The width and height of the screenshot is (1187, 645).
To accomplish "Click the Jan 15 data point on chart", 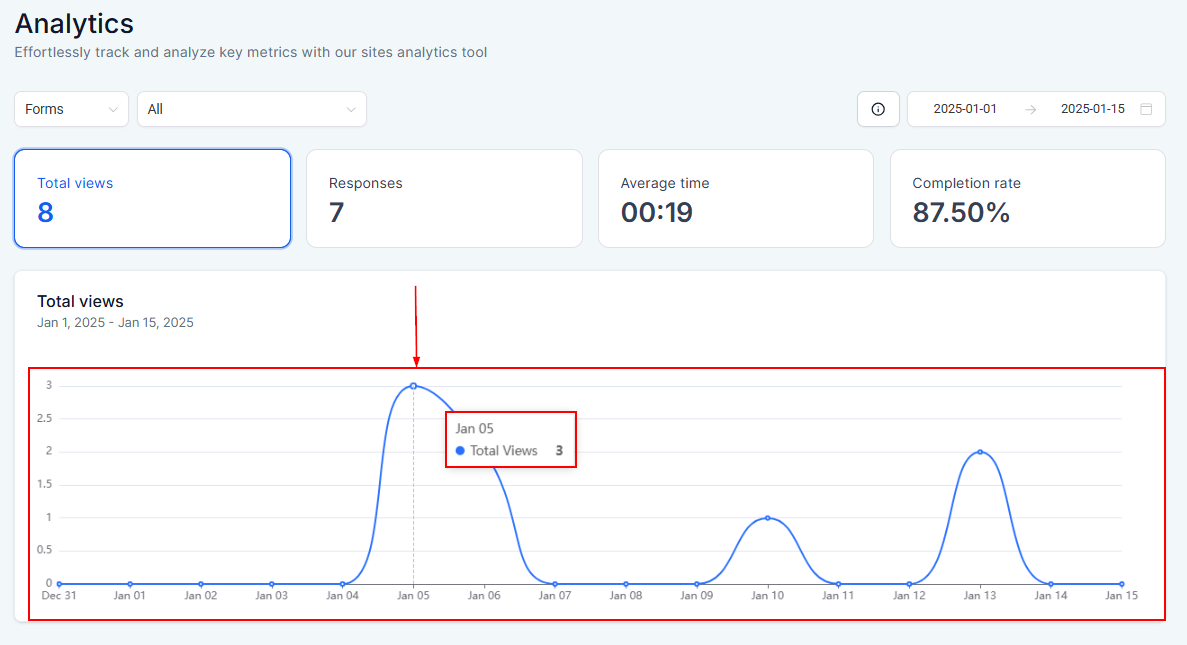I will 1122,584.
